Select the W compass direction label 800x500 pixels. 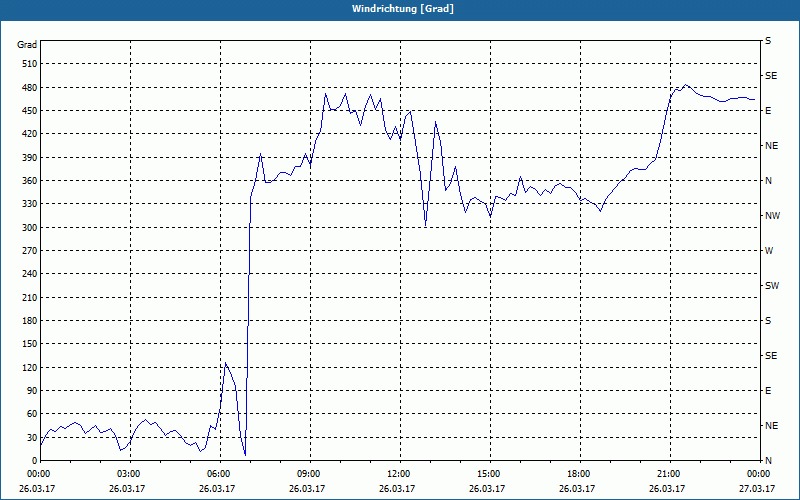pos(769,251)
